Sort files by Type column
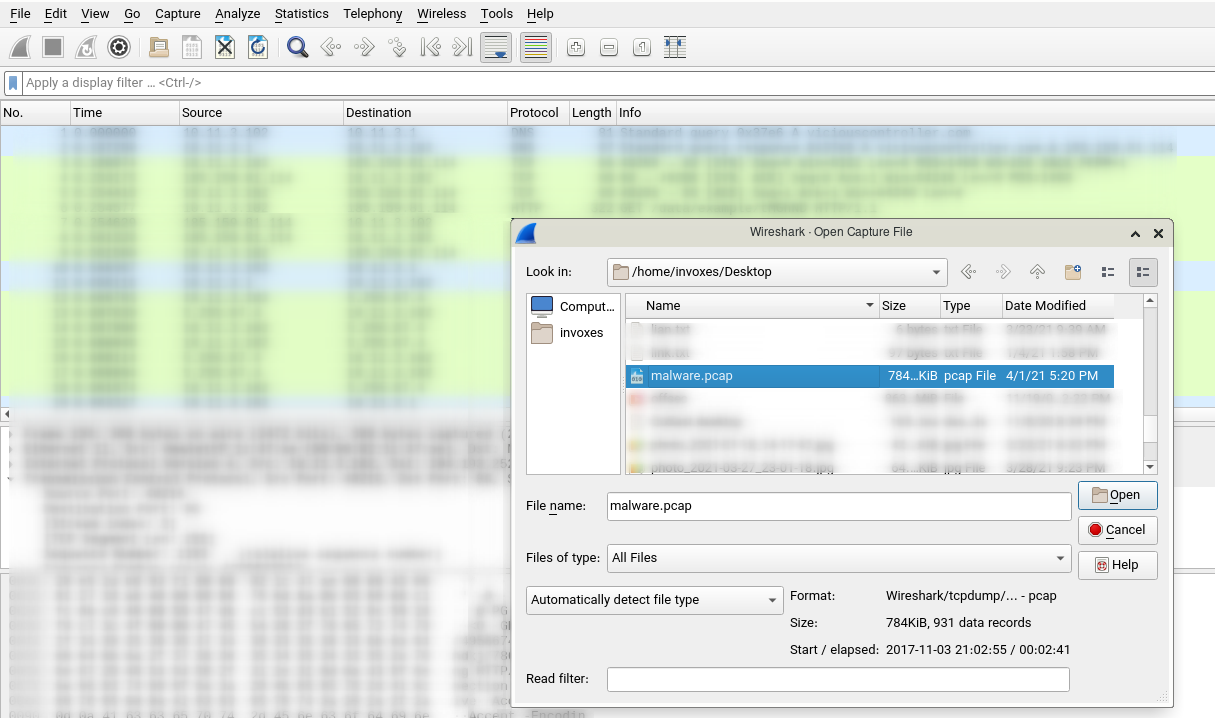The width and height of the screenshot is (1215, 718). [x=971, y=305]
